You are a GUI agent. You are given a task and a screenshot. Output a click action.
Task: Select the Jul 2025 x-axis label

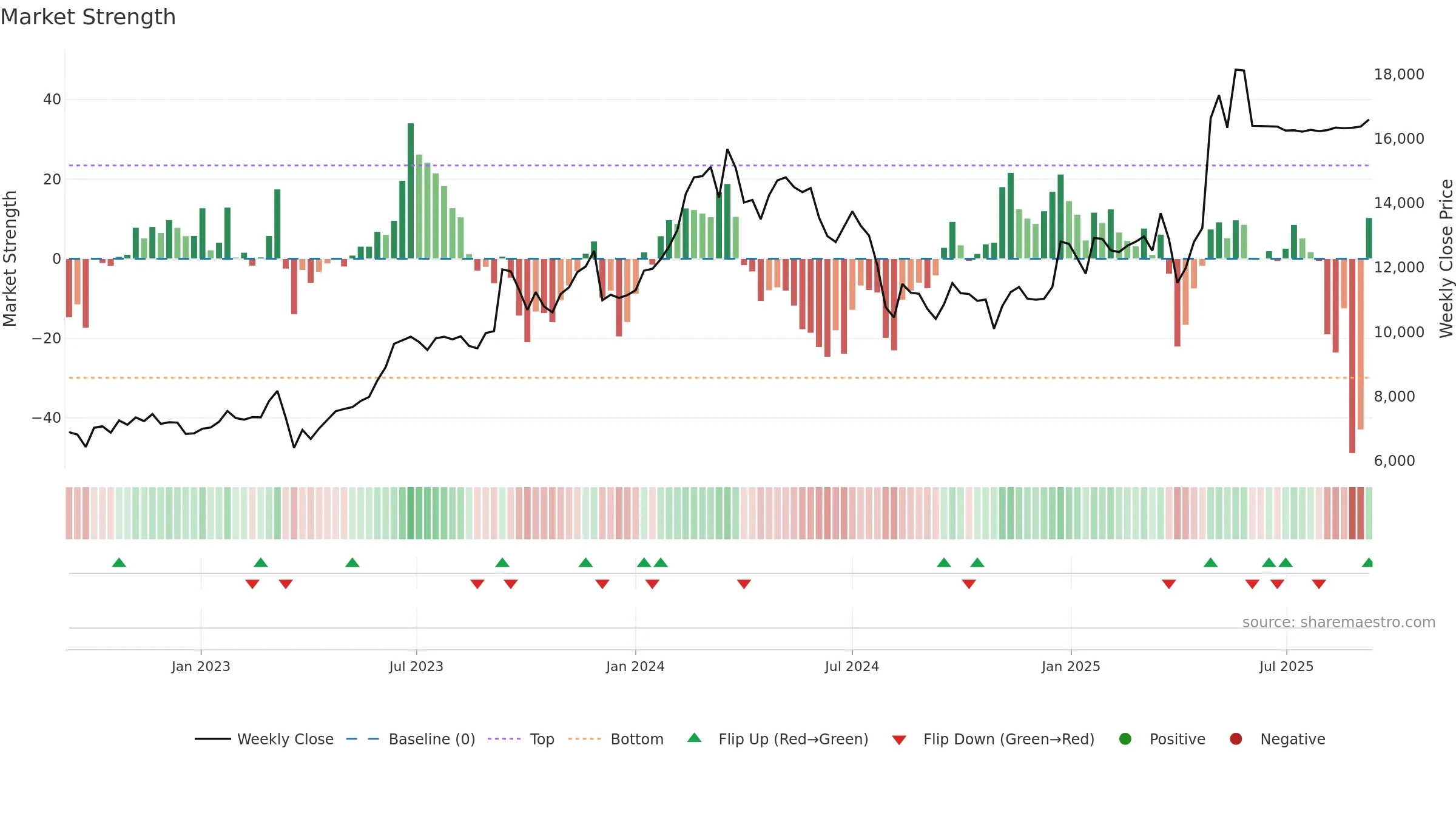[1286, 666]
